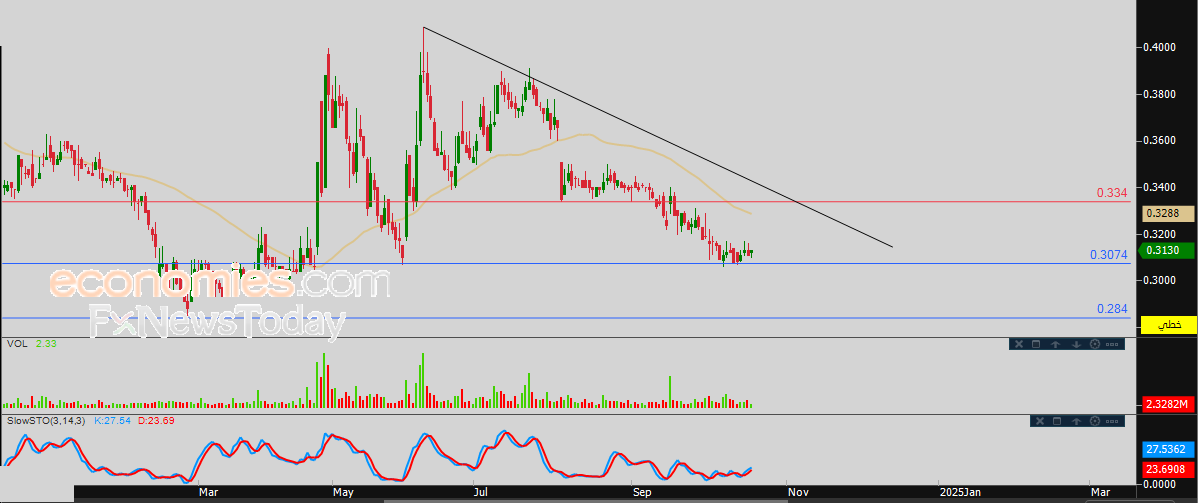Image resolution: width=1198 pixels, height=503 pixels.
Task: Open VOL indicator settings gear
Action: (x=1094, y=344)
